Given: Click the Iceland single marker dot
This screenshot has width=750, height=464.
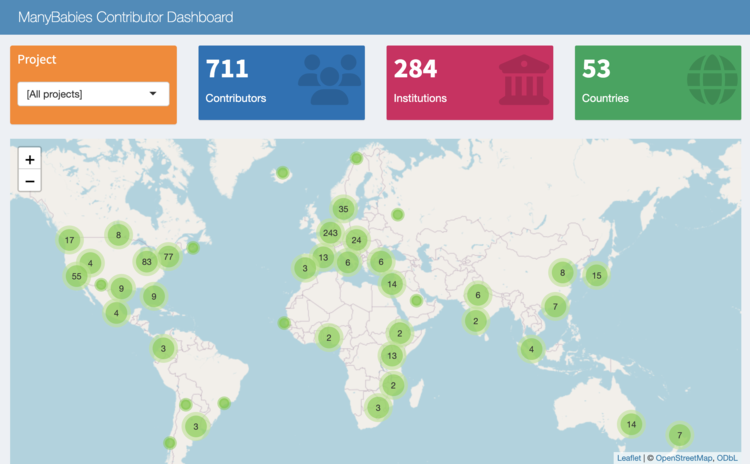Looking at the screenshot, I should tap(283, 173).
